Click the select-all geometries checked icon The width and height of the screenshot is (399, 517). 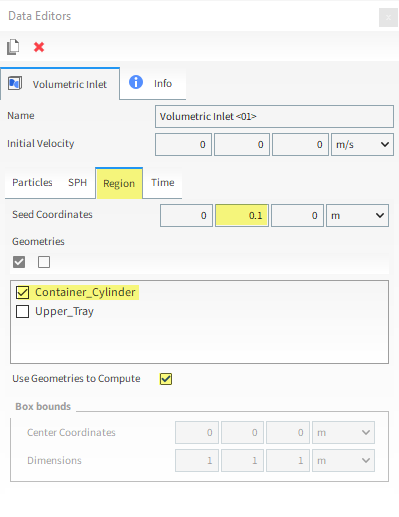tap(19, 262)
